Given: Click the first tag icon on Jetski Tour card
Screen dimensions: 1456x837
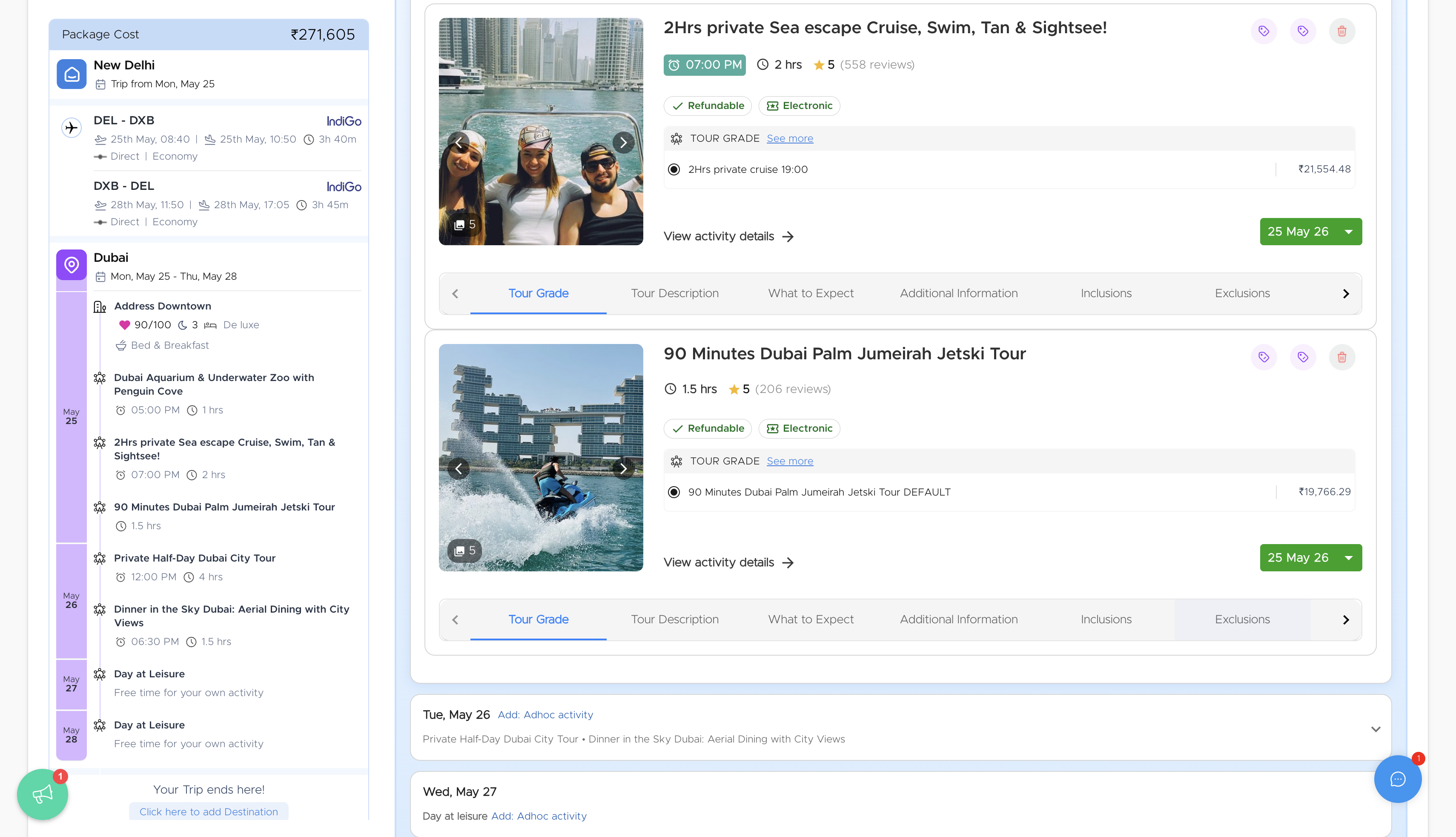Looking at the screenshot, I should pyautogui.click(x=1264, y=357).
